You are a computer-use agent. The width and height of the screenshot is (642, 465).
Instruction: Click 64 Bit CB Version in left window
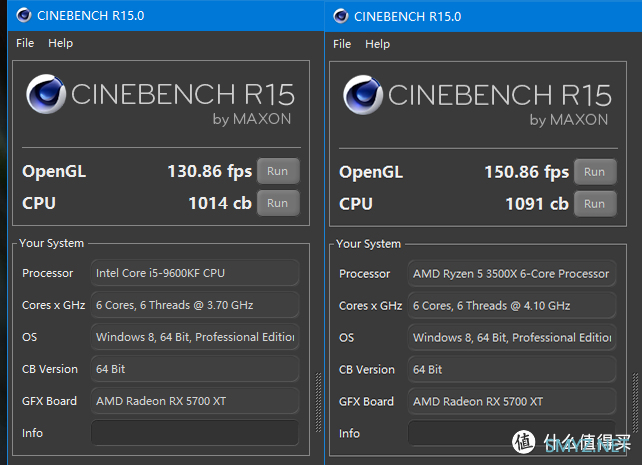[195, 369]
